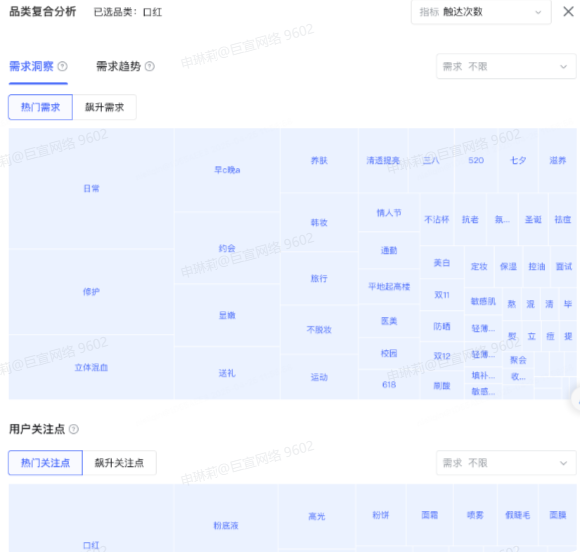
Task: Open the 需求 不限 dropdown beside 需求趋势
Action: [506, 67]
